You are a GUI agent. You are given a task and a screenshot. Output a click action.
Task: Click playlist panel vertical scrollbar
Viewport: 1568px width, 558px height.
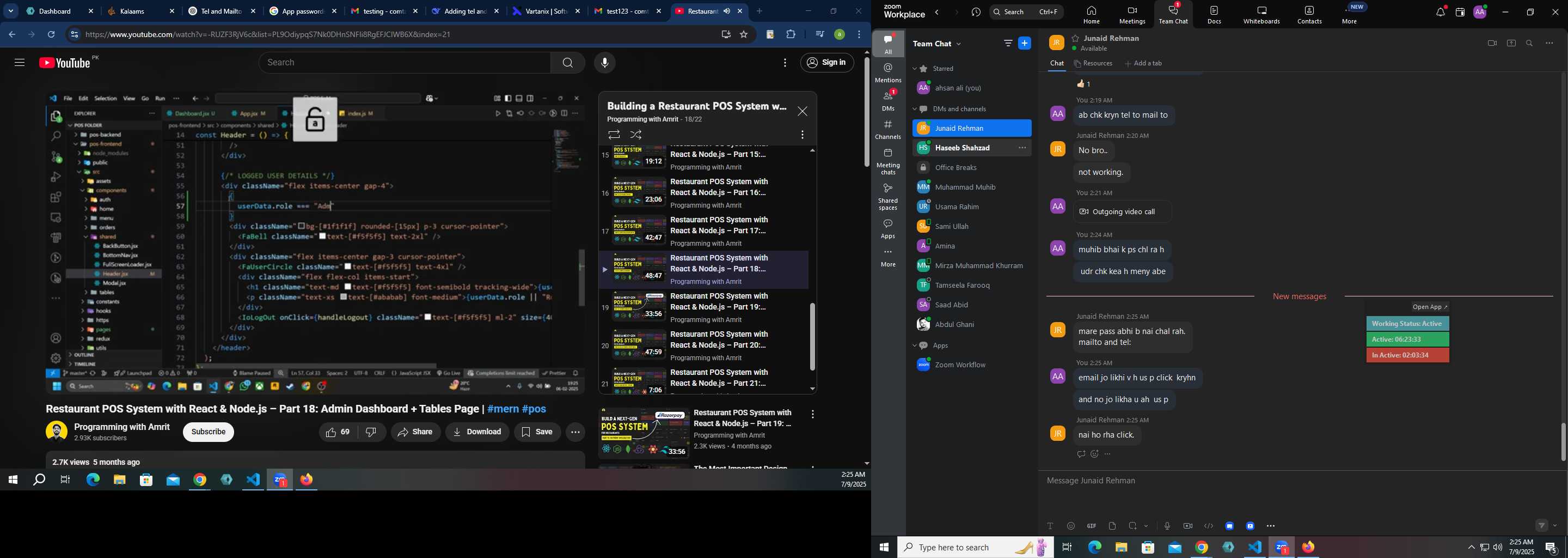tap(812, 336)
